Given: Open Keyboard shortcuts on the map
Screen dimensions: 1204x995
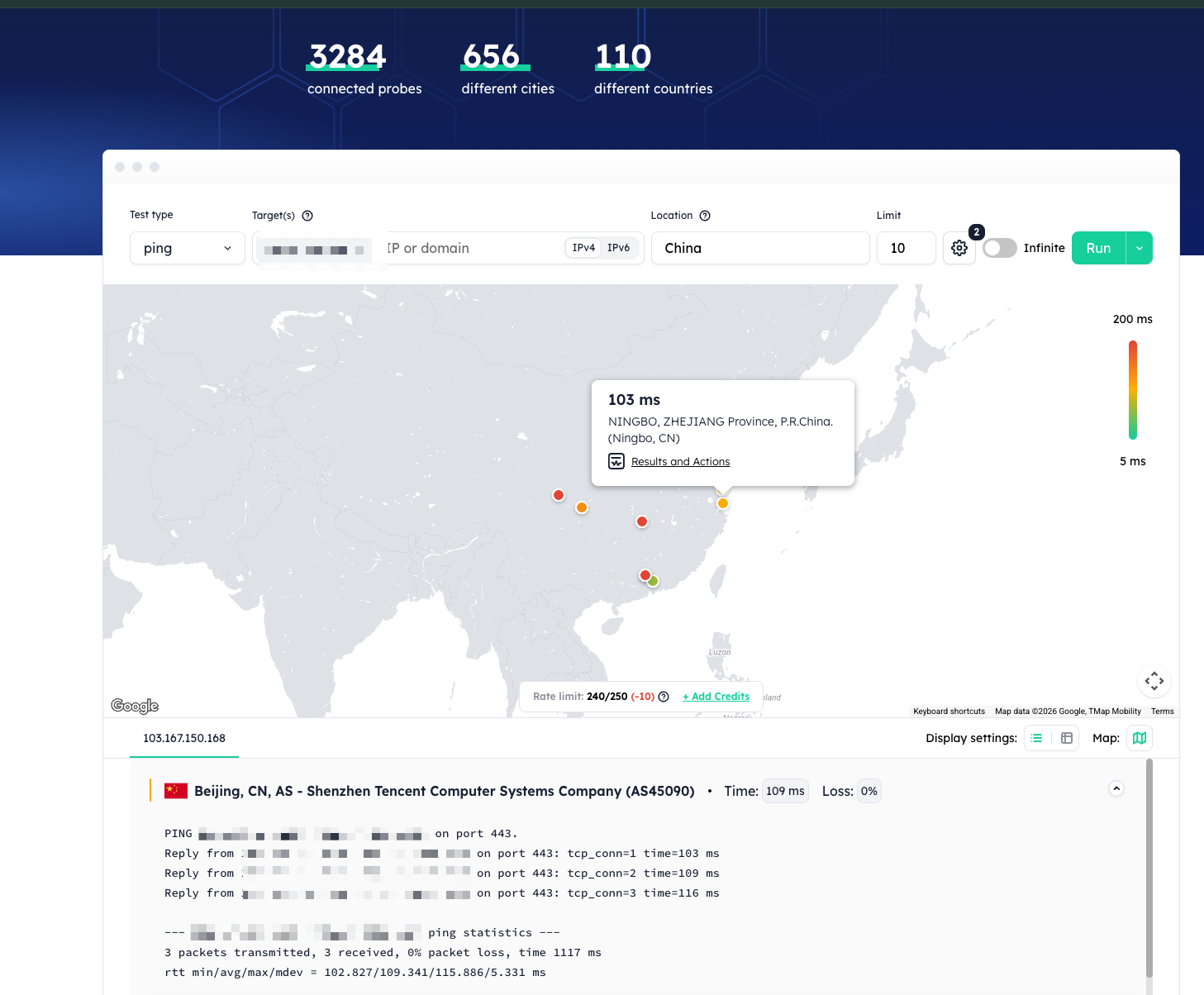Looking at the screenshot, I should point(948,711).
